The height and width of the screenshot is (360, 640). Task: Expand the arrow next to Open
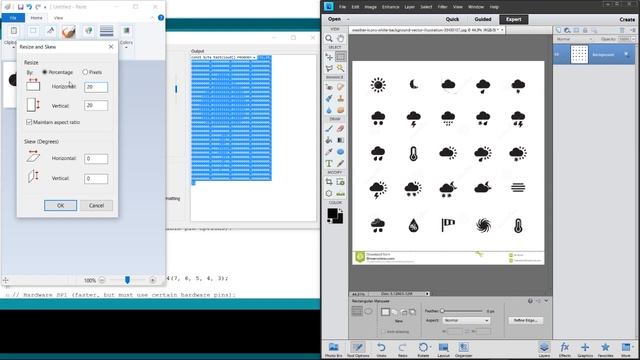(348, 19)
